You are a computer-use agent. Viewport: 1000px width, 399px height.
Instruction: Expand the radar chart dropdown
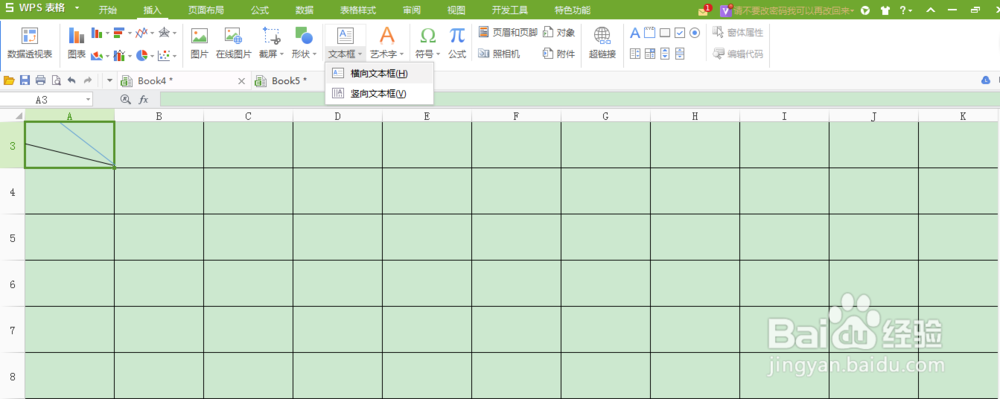coord(175,33)
